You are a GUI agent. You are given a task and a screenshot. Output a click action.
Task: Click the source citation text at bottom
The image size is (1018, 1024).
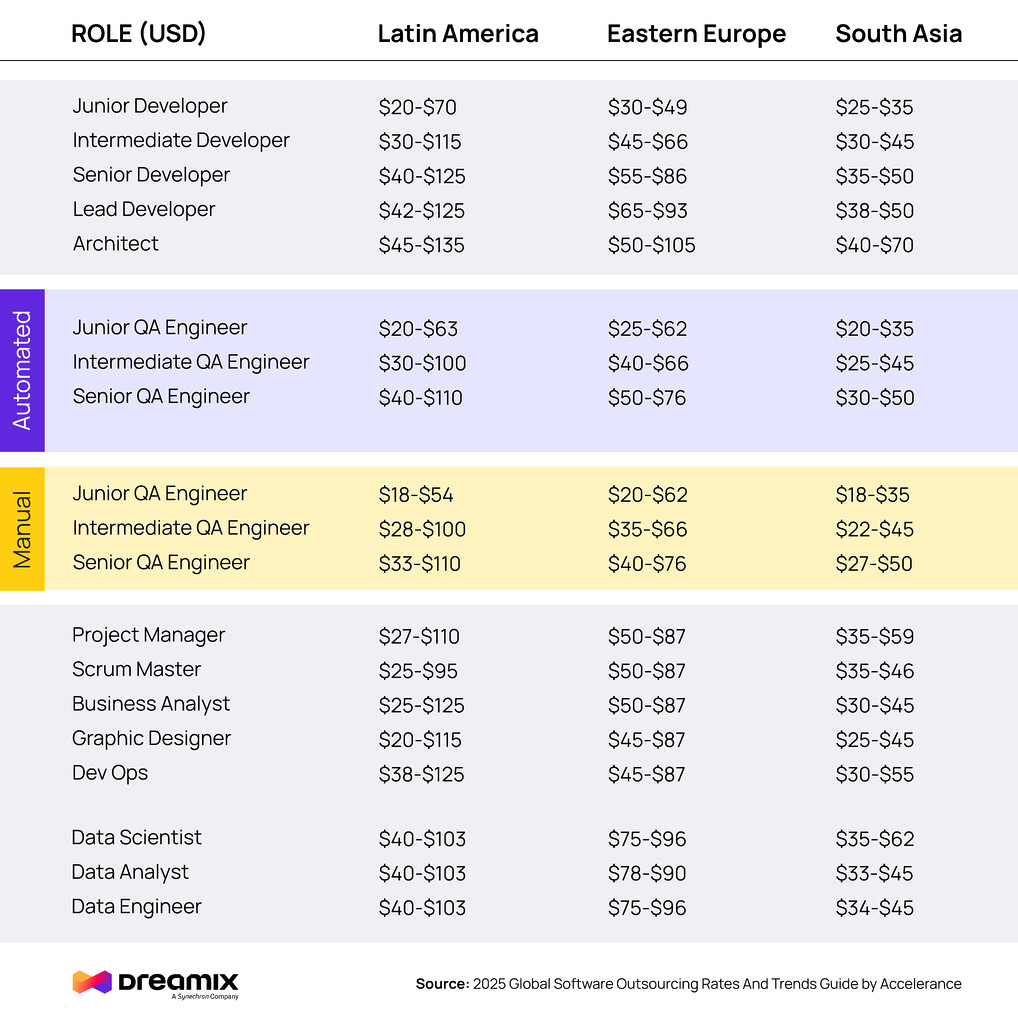pyautogui.click(x=688, y=984)
